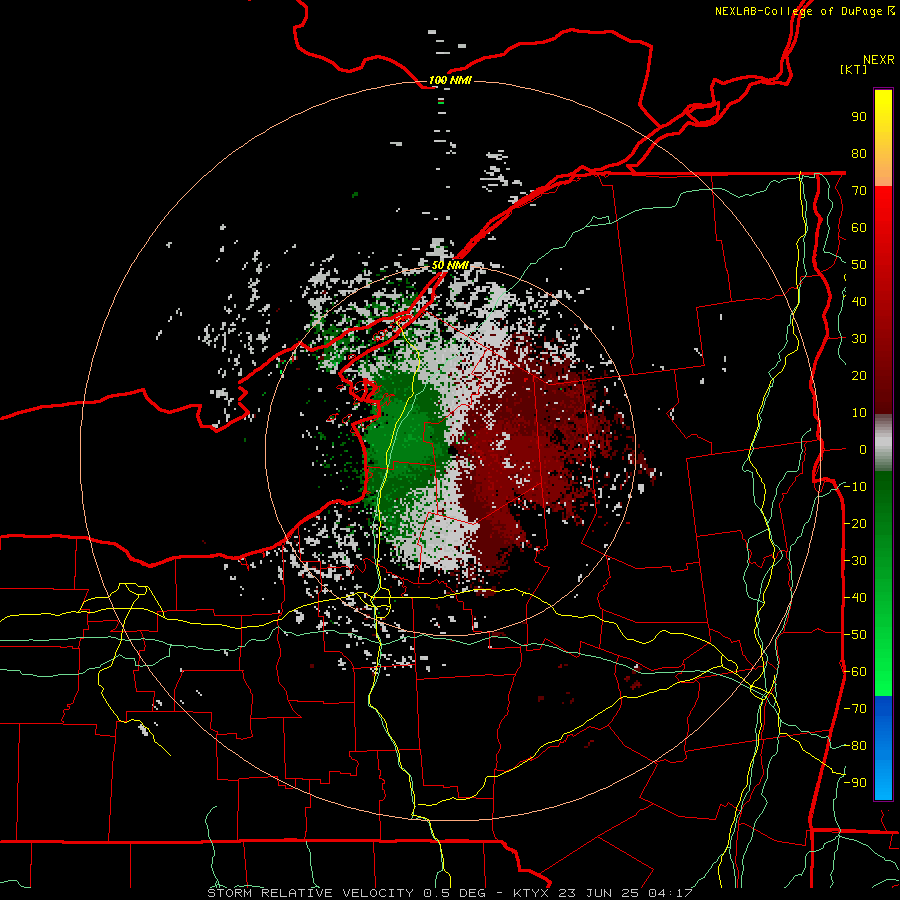Click the 'KTYX' station identifier in caption
900x900 pixels.
click(532, 893)
